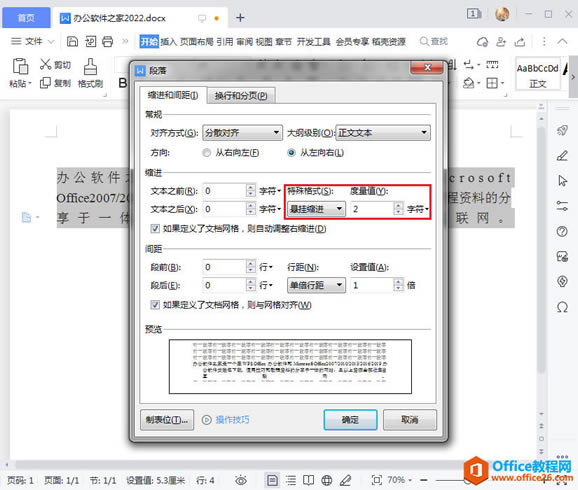Click the Format Painter (格式刷) icon
578x490 pixels.
tap(90, 67)
